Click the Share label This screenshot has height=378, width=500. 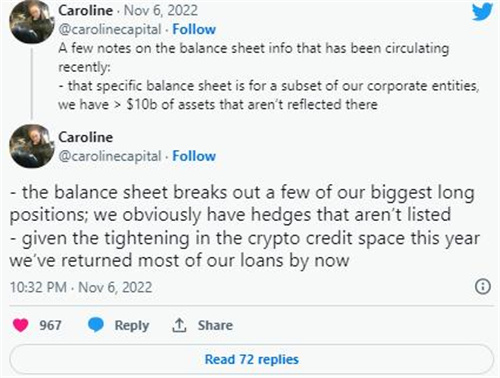[x=215, y=325]
